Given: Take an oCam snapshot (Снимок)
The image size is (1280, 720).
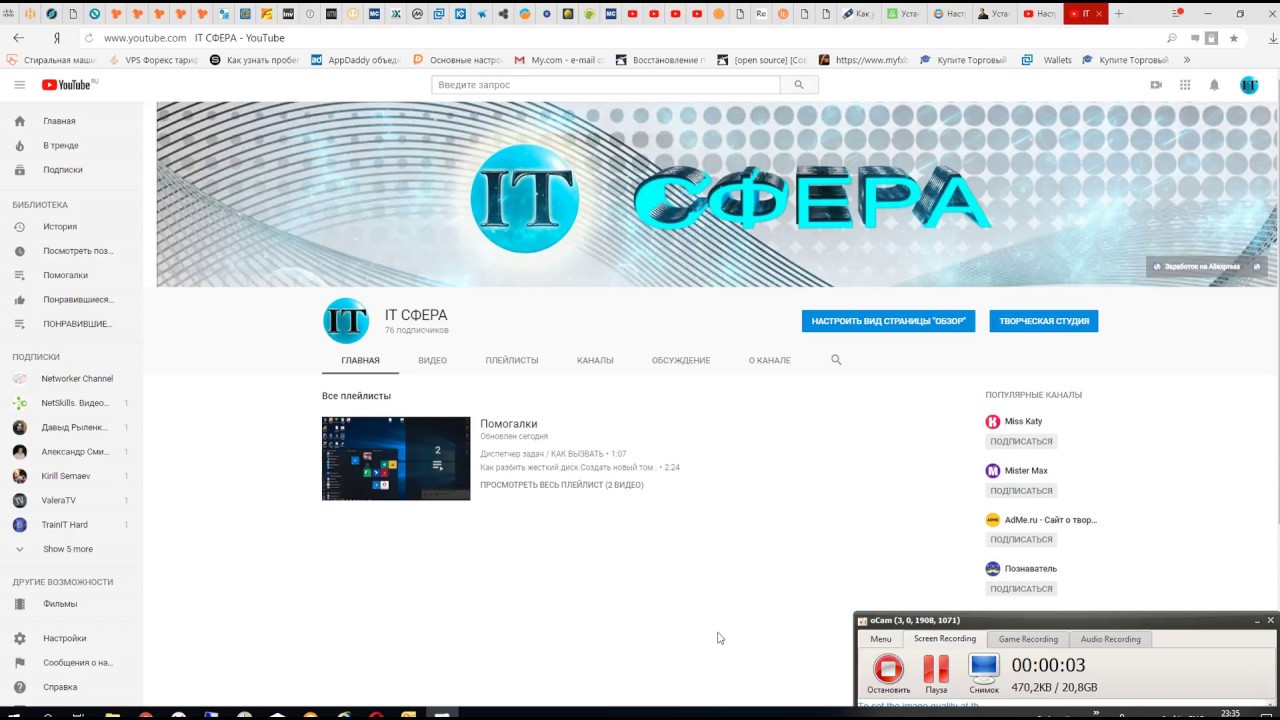Looking at the screenshot, I should point(984,674).
